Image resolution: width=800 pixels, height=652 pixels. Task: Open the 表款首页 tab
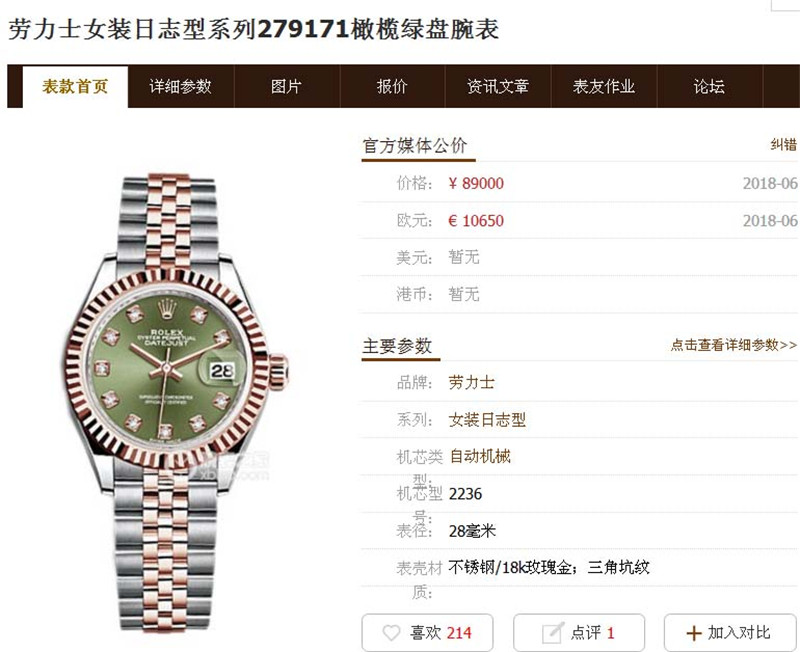[75, 87]
